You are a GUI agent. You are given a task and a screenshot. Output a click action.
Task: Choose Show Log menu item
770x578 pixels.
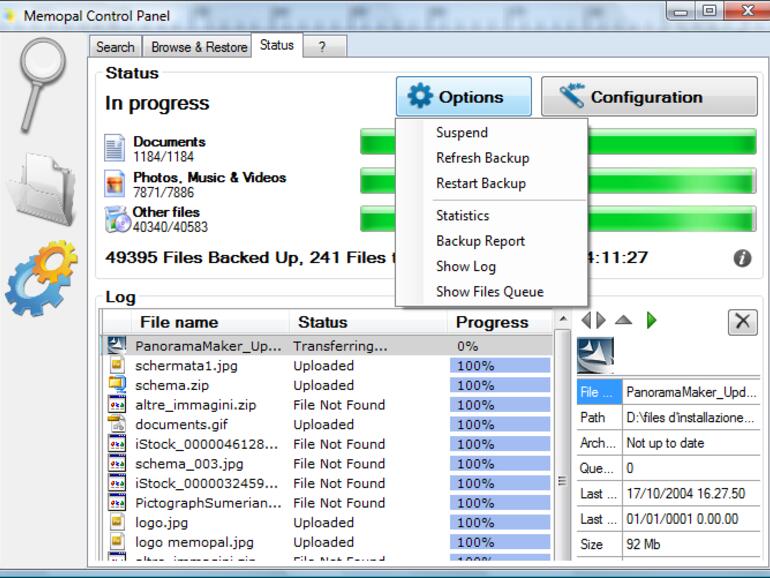point(466,267)
